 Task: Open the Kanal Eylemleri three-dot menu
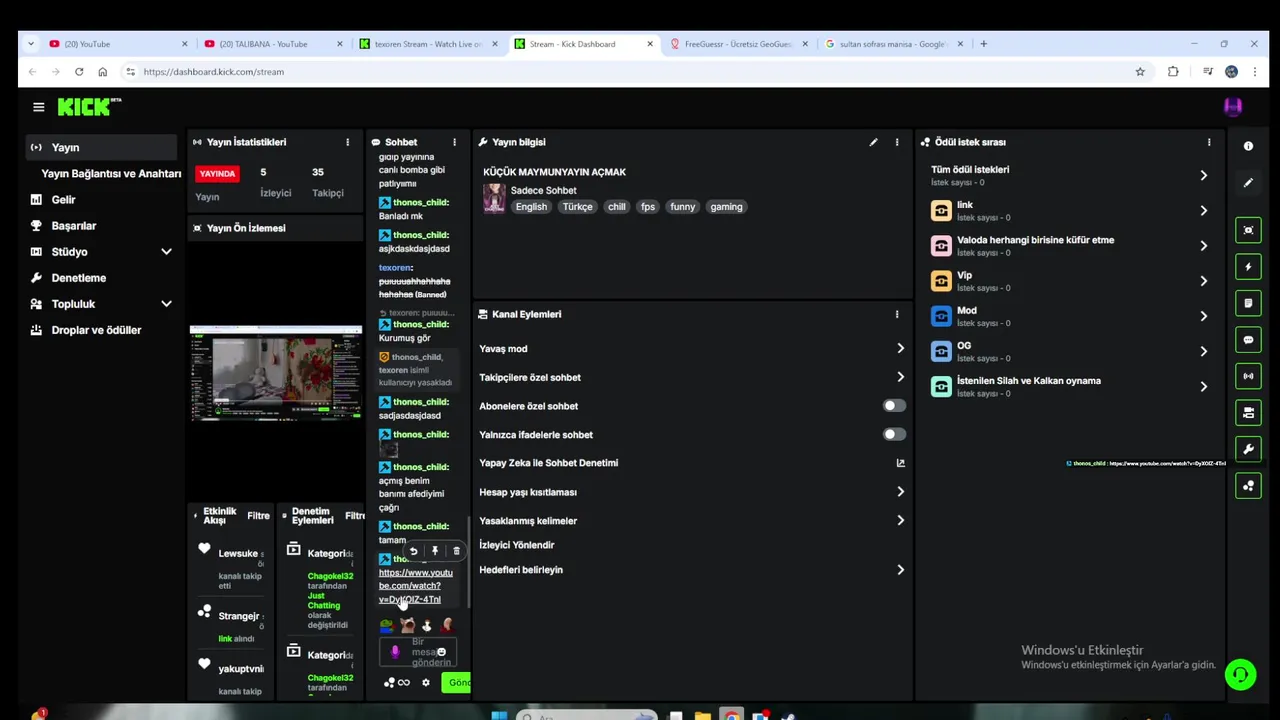pyautogui.click(x=897, y=314)
